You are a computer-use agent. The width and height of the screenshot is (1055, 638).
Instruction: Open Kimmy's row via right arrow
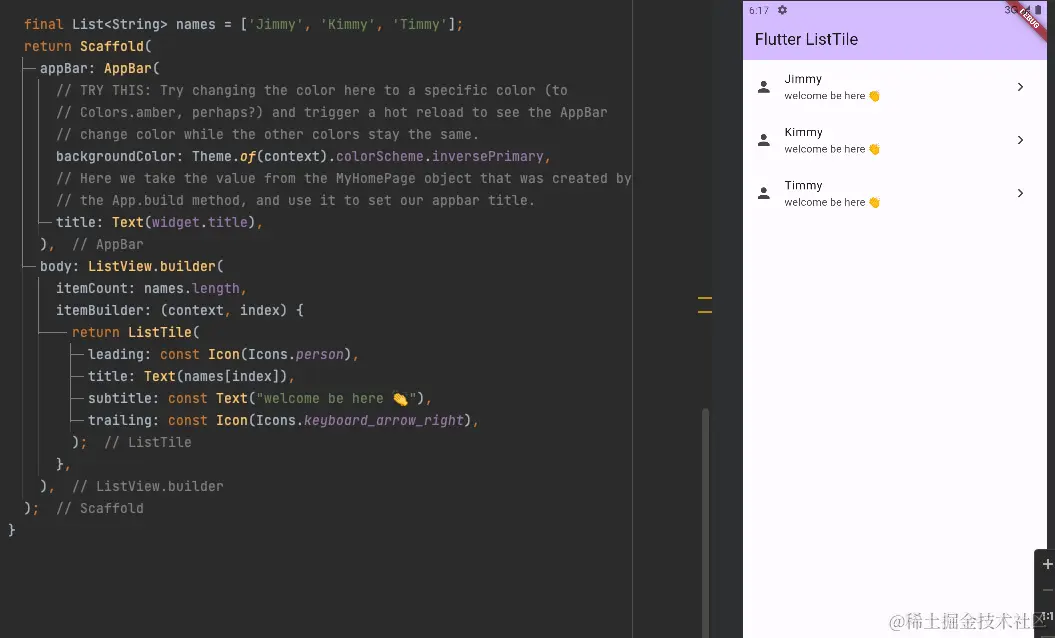(x=1020, y=140)
